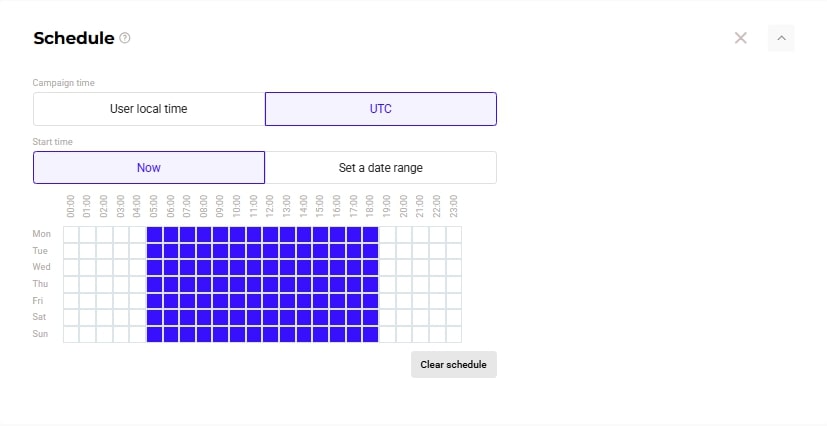Image resolution: width=827 pixels, height=426 pixels.
Task: Toggle Monday 00:00 empty cell
Action: (x=71, y=235)
